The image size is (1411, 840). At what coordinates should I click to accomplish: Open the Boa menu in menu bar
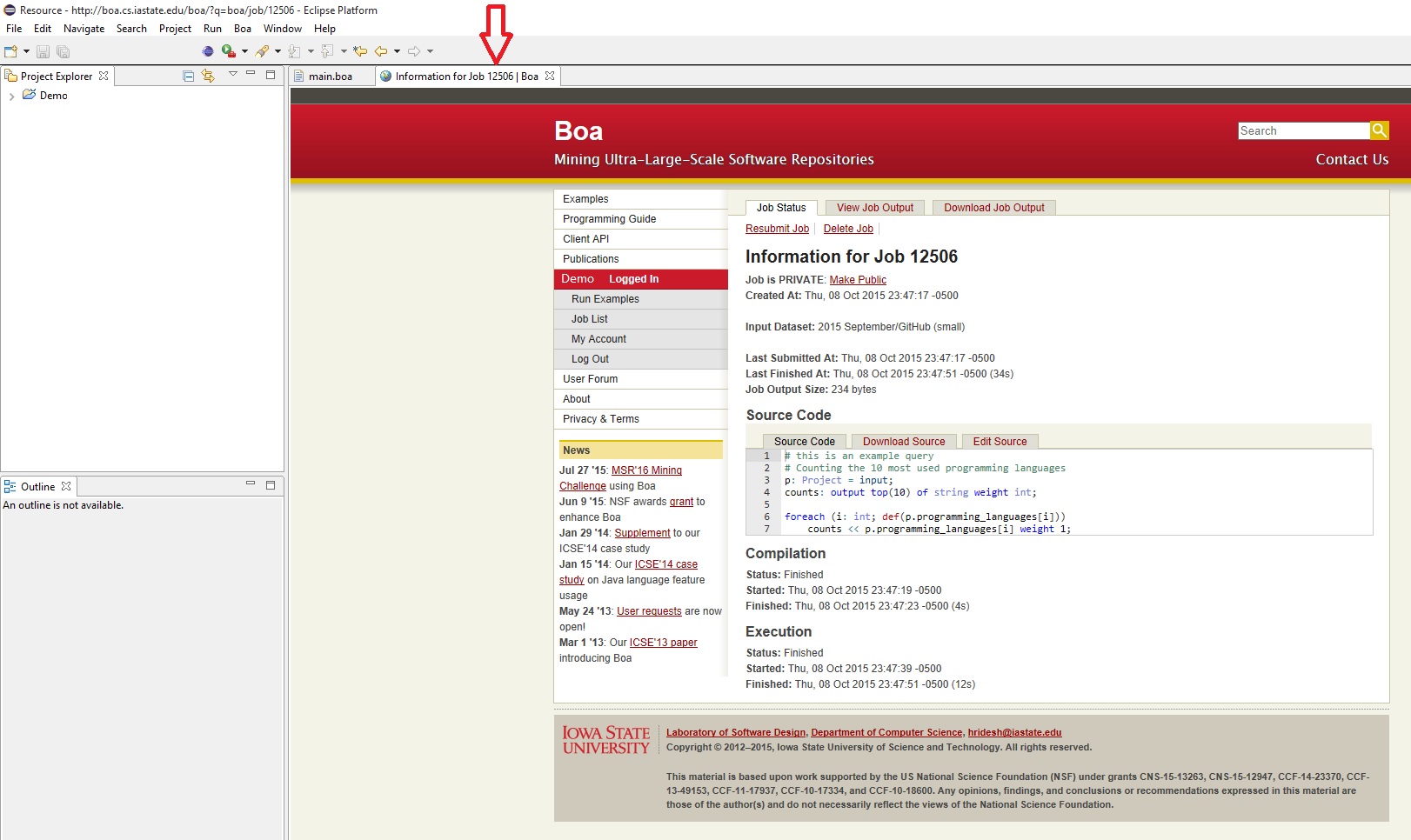(x=242, y=29)
